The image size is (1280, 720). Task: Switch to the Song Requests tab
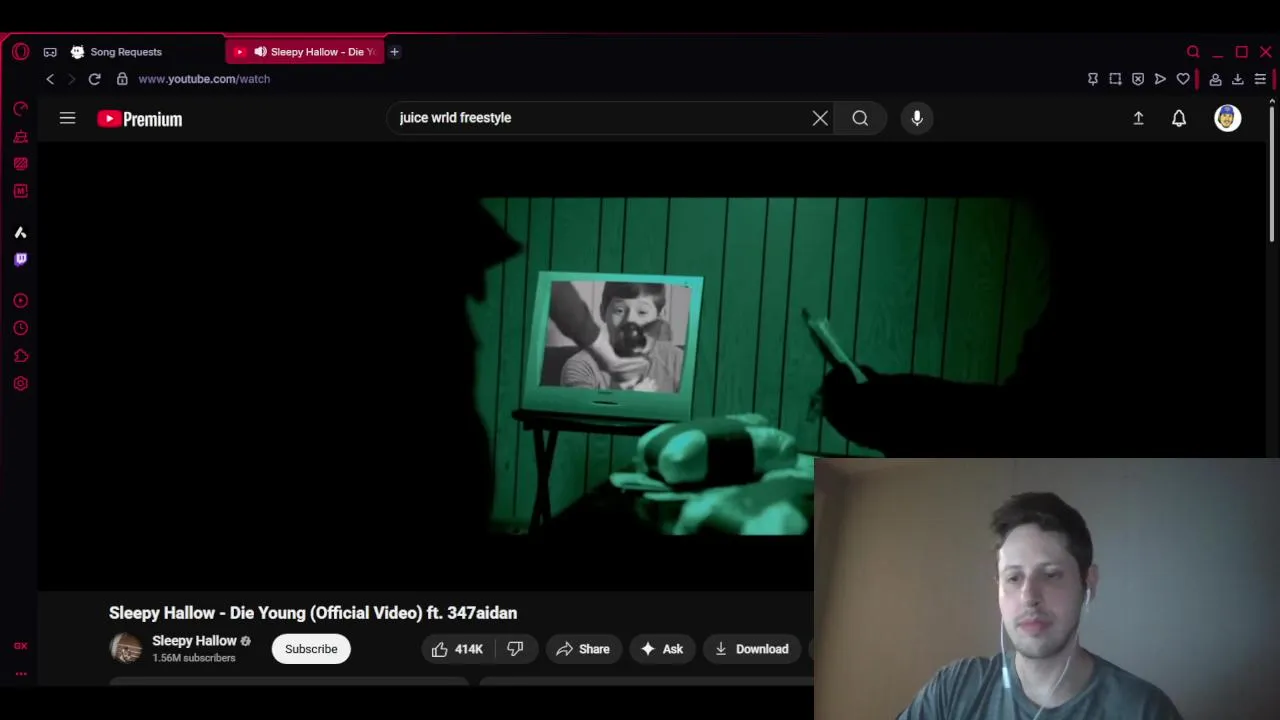tap(126, 52)
